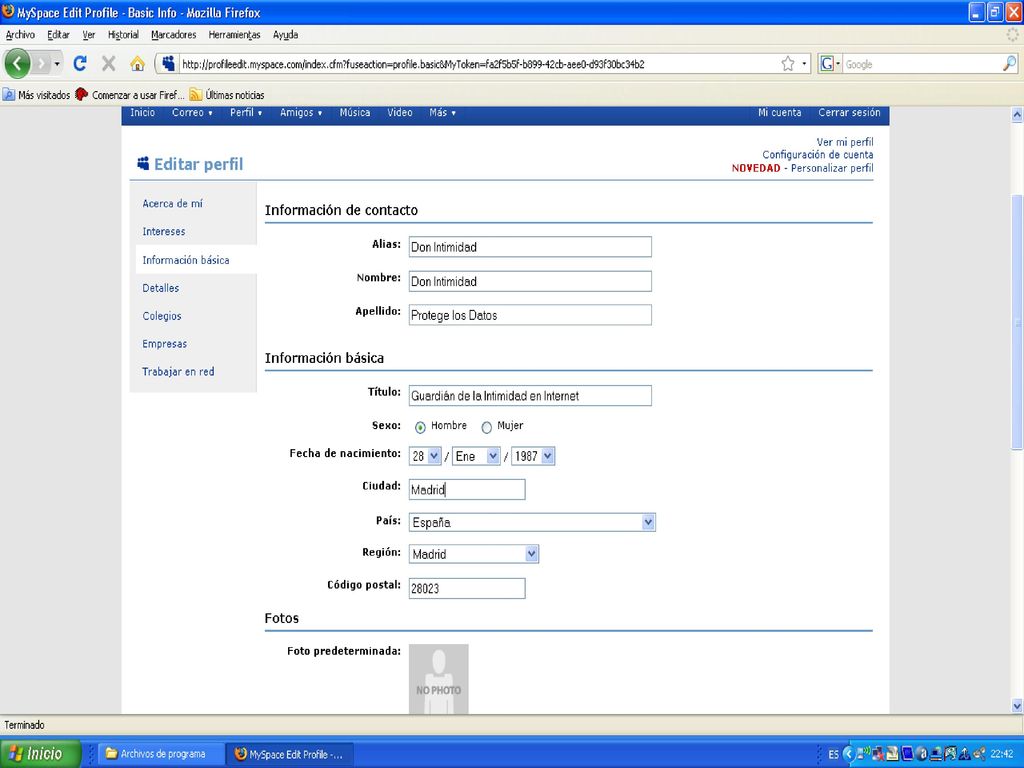The height and width of the screenshot is (768, 1024).
Task: Go to the Acerca de mí section
Action: [172, 203]
